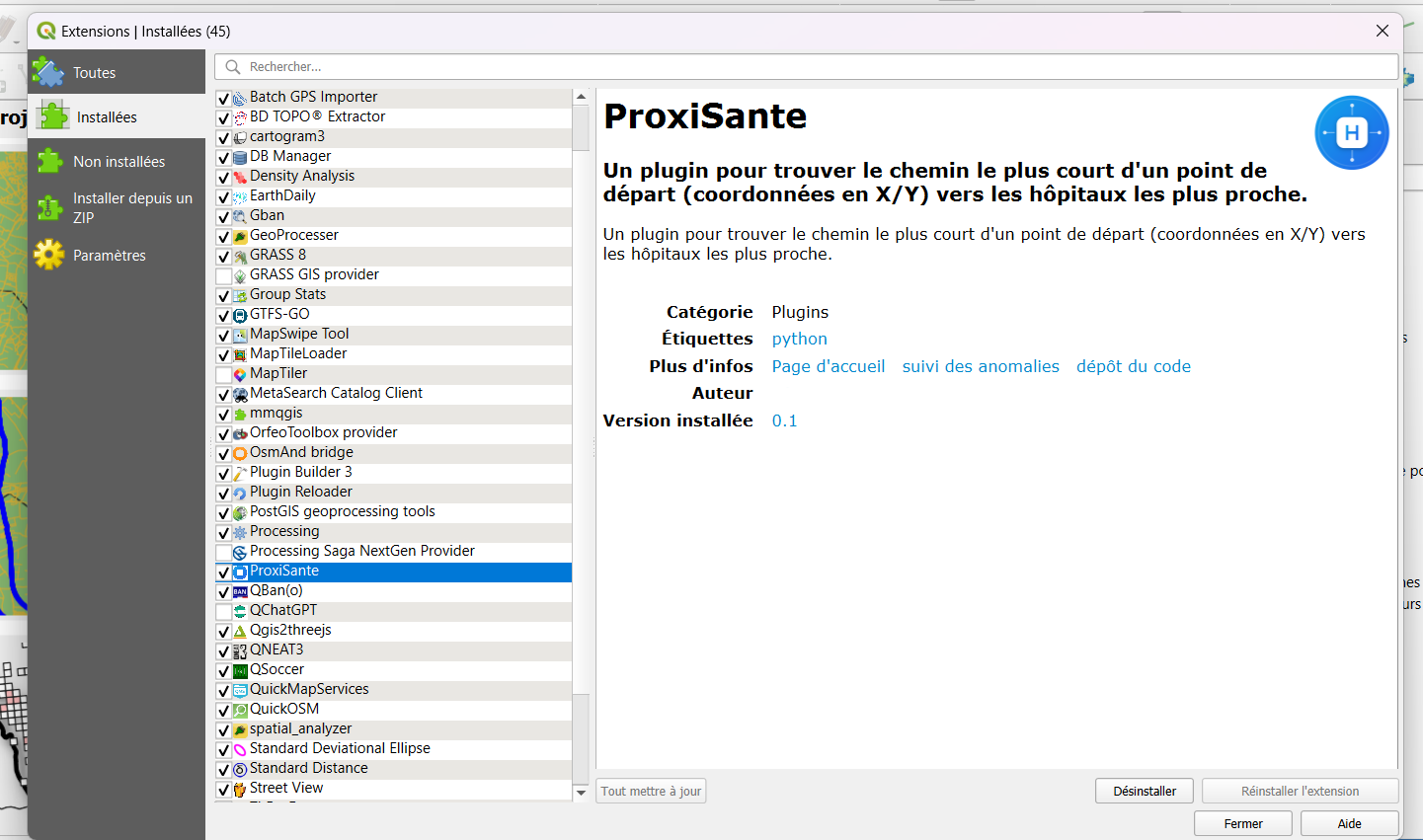
Task: Select the Plugin Builder 3 row
Action: click(393, 472)
